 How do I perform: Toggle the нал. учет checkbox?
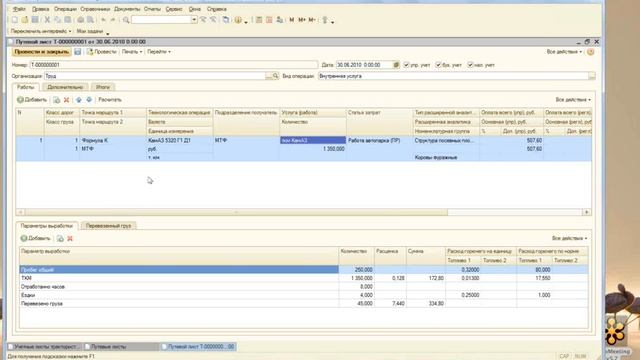tap(470, 65)
